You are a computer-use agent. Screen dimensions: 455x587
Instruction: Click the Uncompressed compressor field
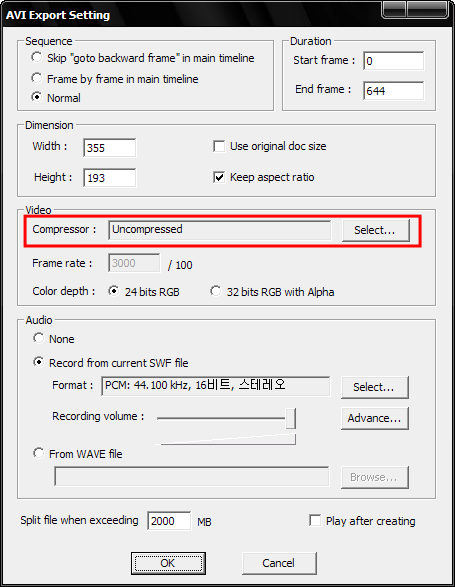220,229
